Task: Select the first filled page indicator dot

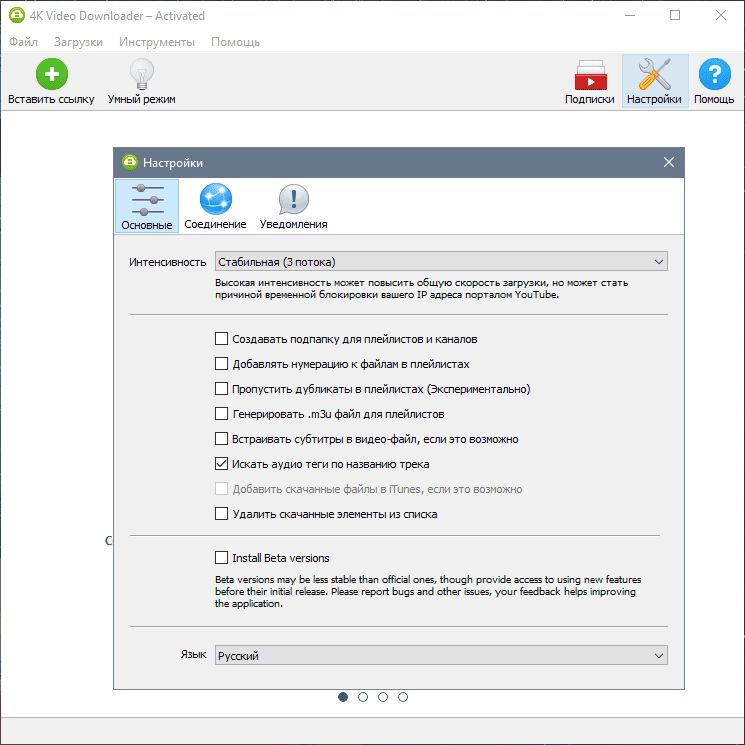Action: pos(343,697)
